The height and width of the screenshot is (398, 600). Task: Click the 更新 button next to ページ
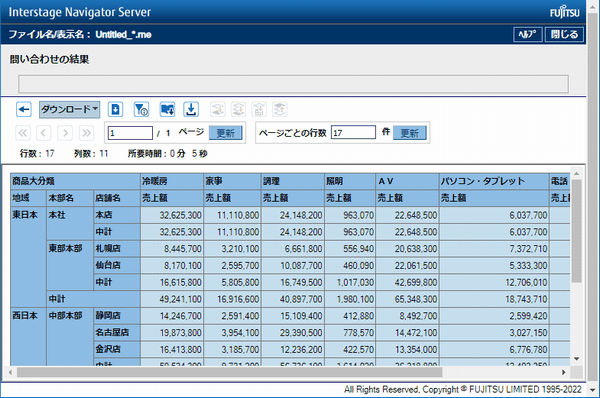(225, 133)
